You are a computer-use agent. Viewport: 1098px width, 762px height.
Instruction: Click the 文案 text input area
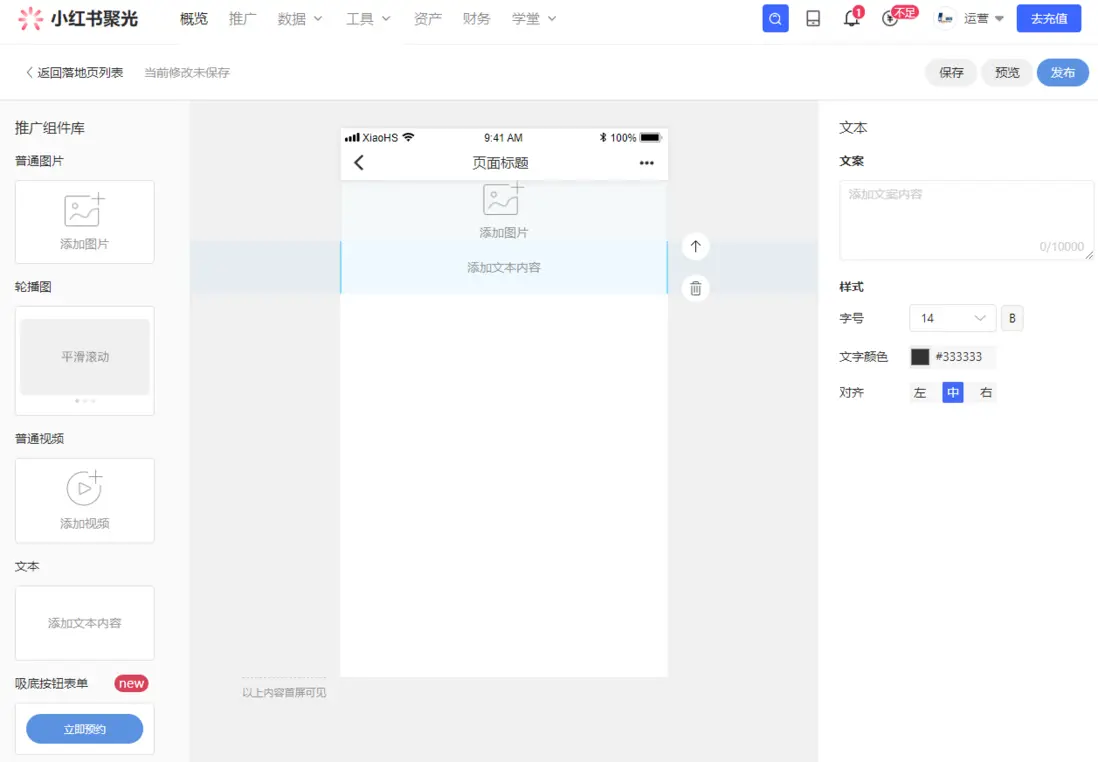pos(966,221)
